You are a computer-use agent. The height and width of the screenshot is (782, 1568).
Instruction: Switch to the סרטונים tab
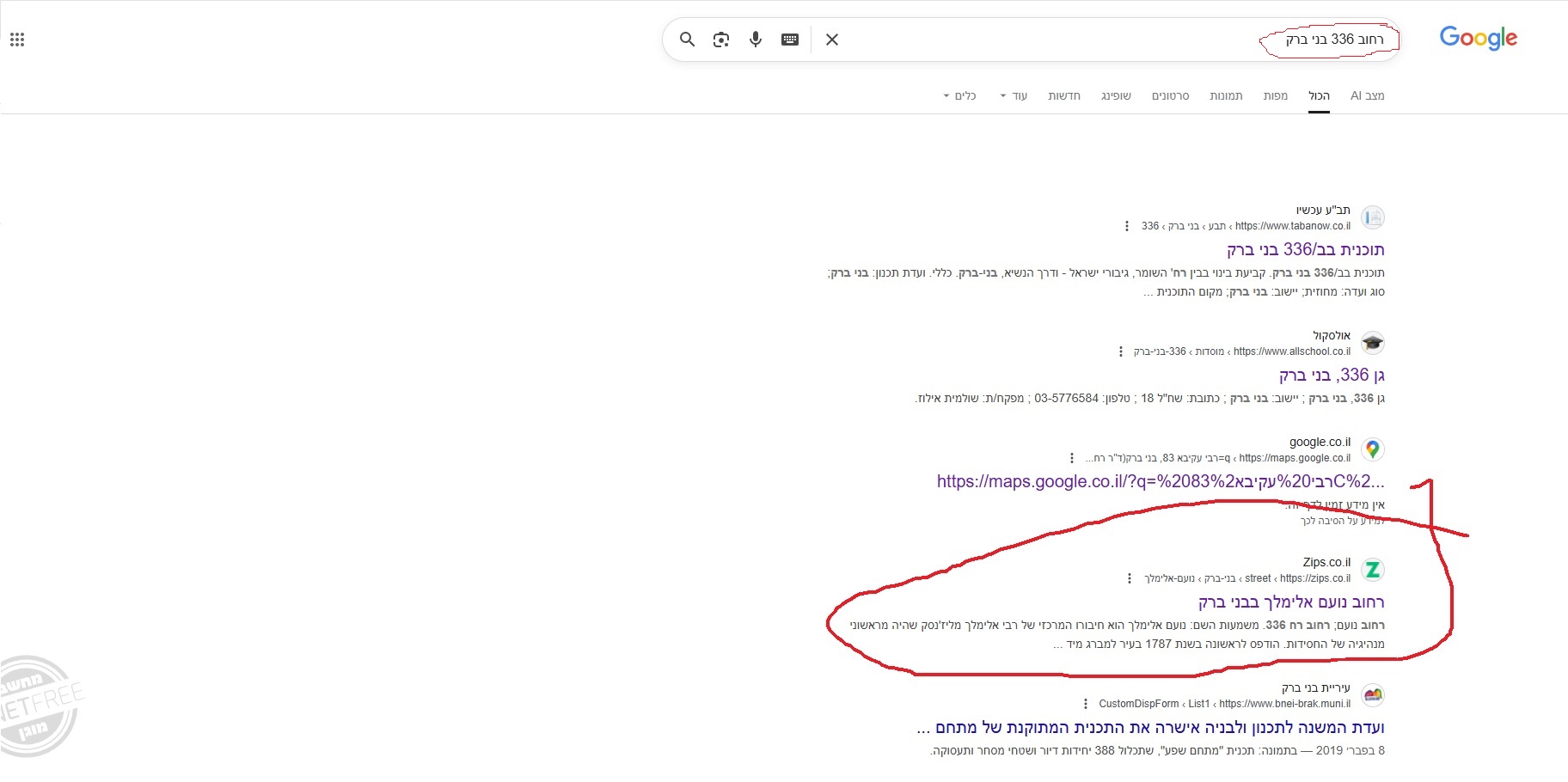click(1171, 95)
